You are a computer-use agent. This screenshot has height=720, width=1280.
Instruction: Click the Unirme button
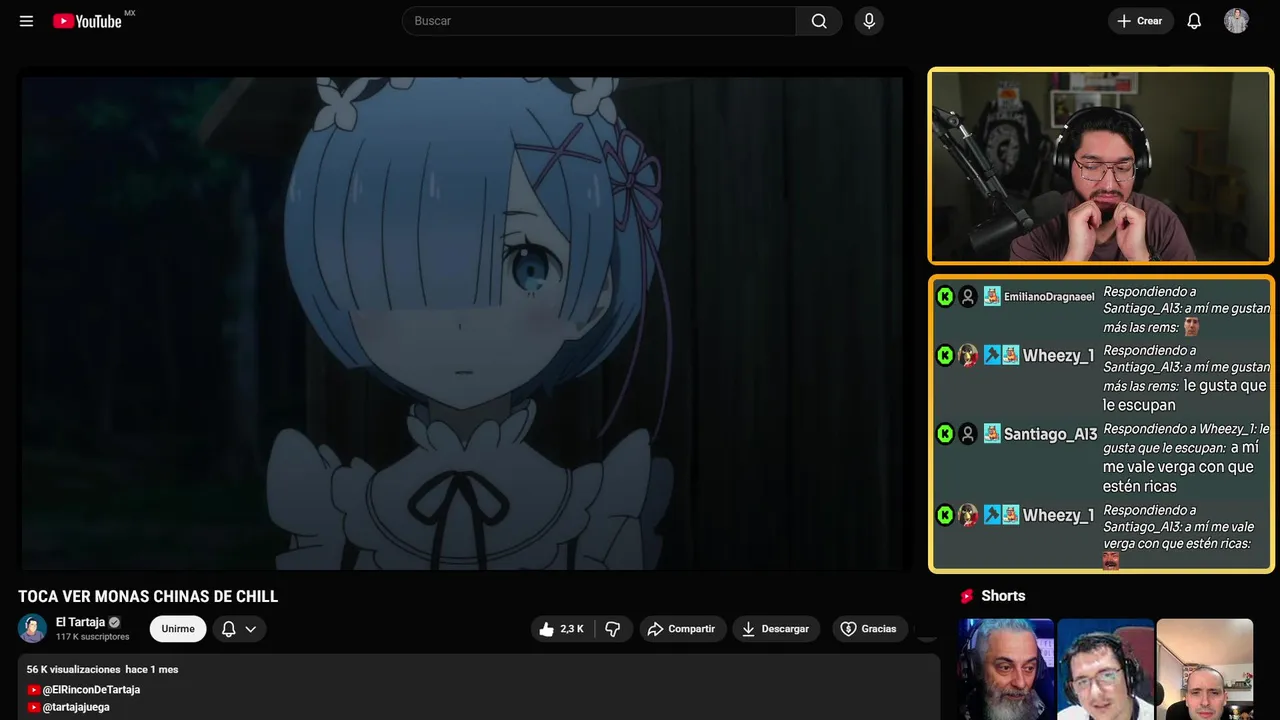(x=178, y=629)
